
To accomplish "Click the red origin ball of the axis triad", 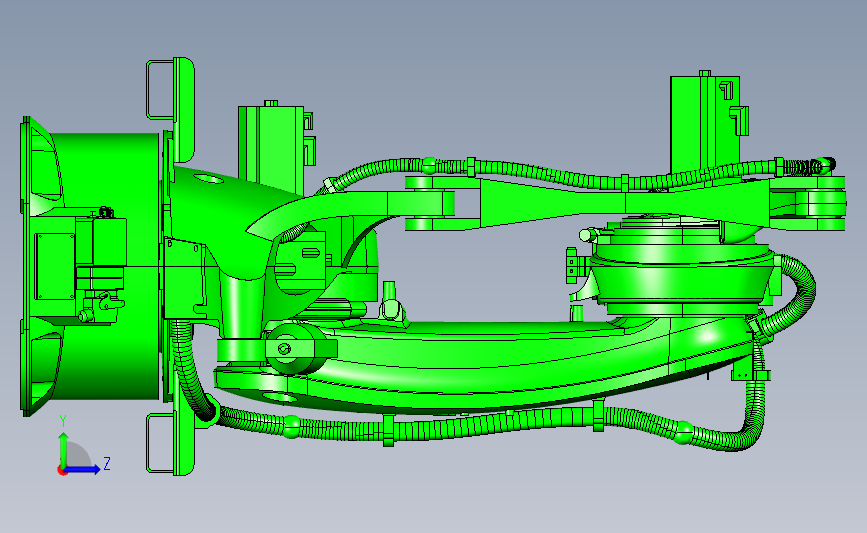I will point(62,471).
